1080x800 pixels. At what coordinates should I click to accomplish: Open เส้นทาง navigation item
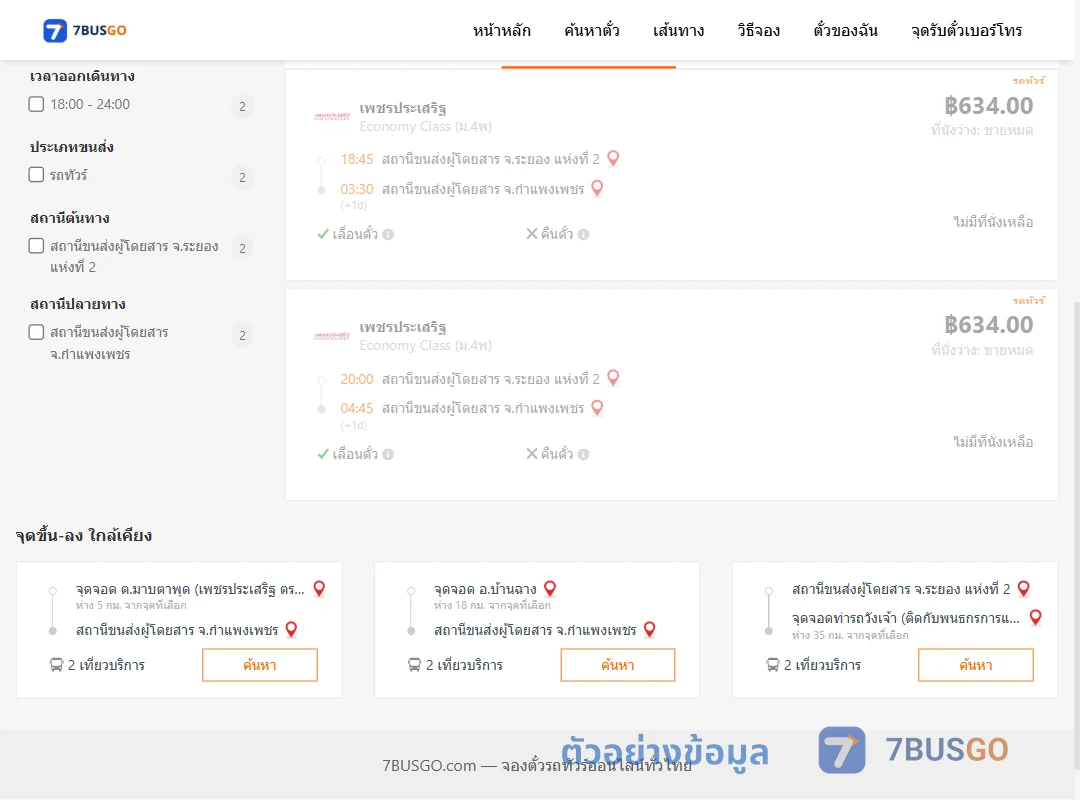[x=678, y=30]
